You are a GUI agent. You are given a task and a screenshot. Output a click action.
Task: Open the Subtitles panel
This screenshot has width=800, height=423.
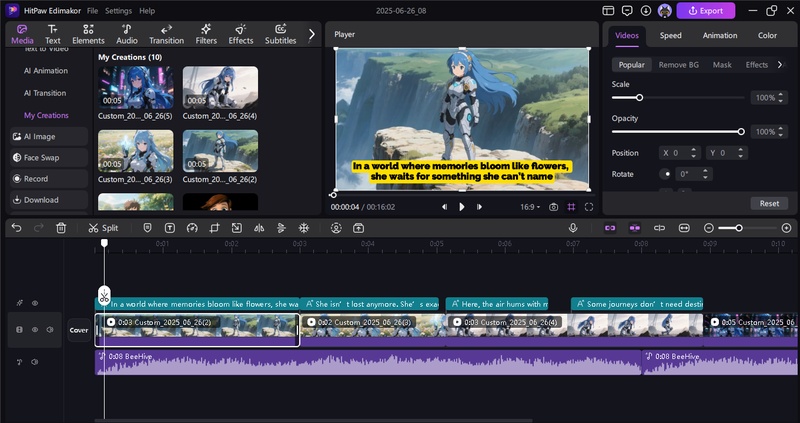pyautogui.click(x=280, y=34)
